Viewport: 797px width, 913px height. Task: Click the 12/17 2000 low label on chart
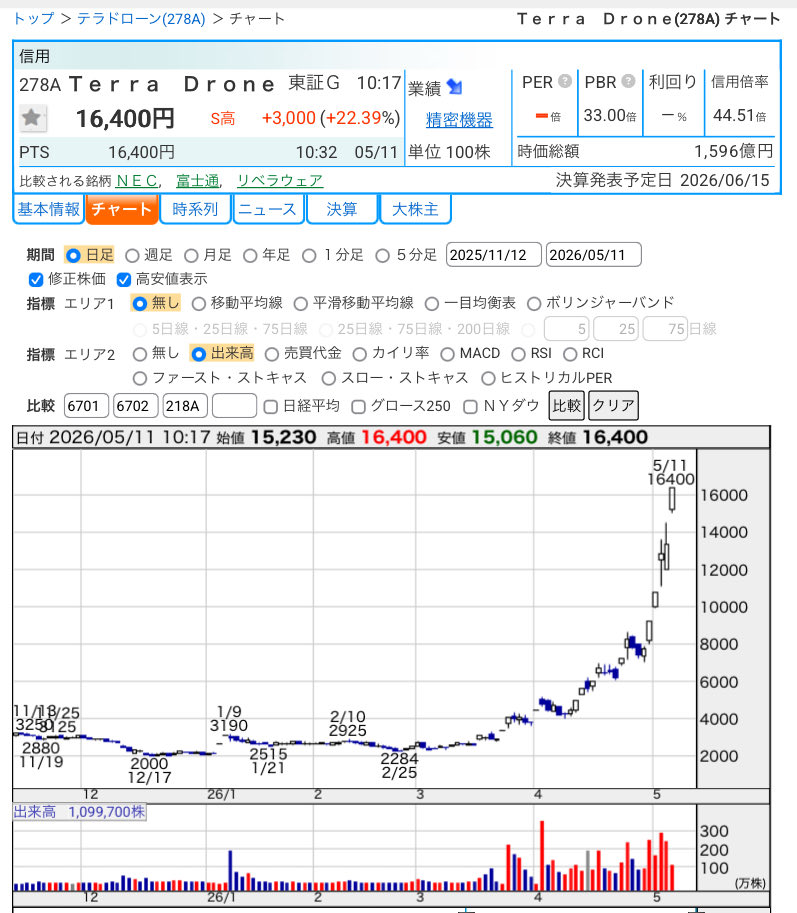(x=149, y=770)
